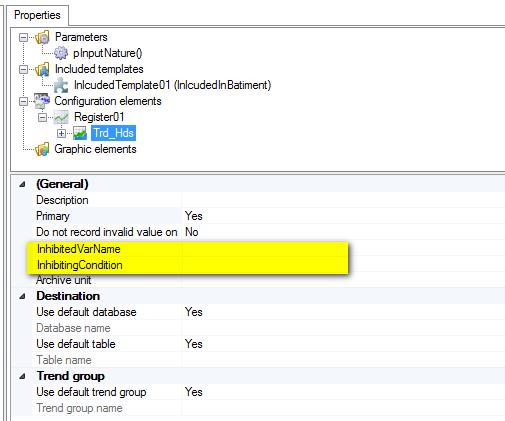This screenshot has width=505, height=421.
Task: Select the Trd_Hds tree item label
Action: click(x=114, y=133)
